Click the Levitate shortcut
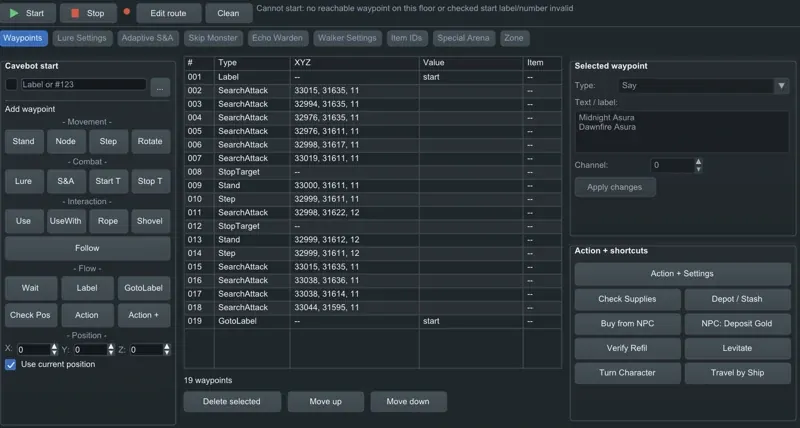This screenshot has height=428, width=800. pyautogui.click(x=737, y=348)
